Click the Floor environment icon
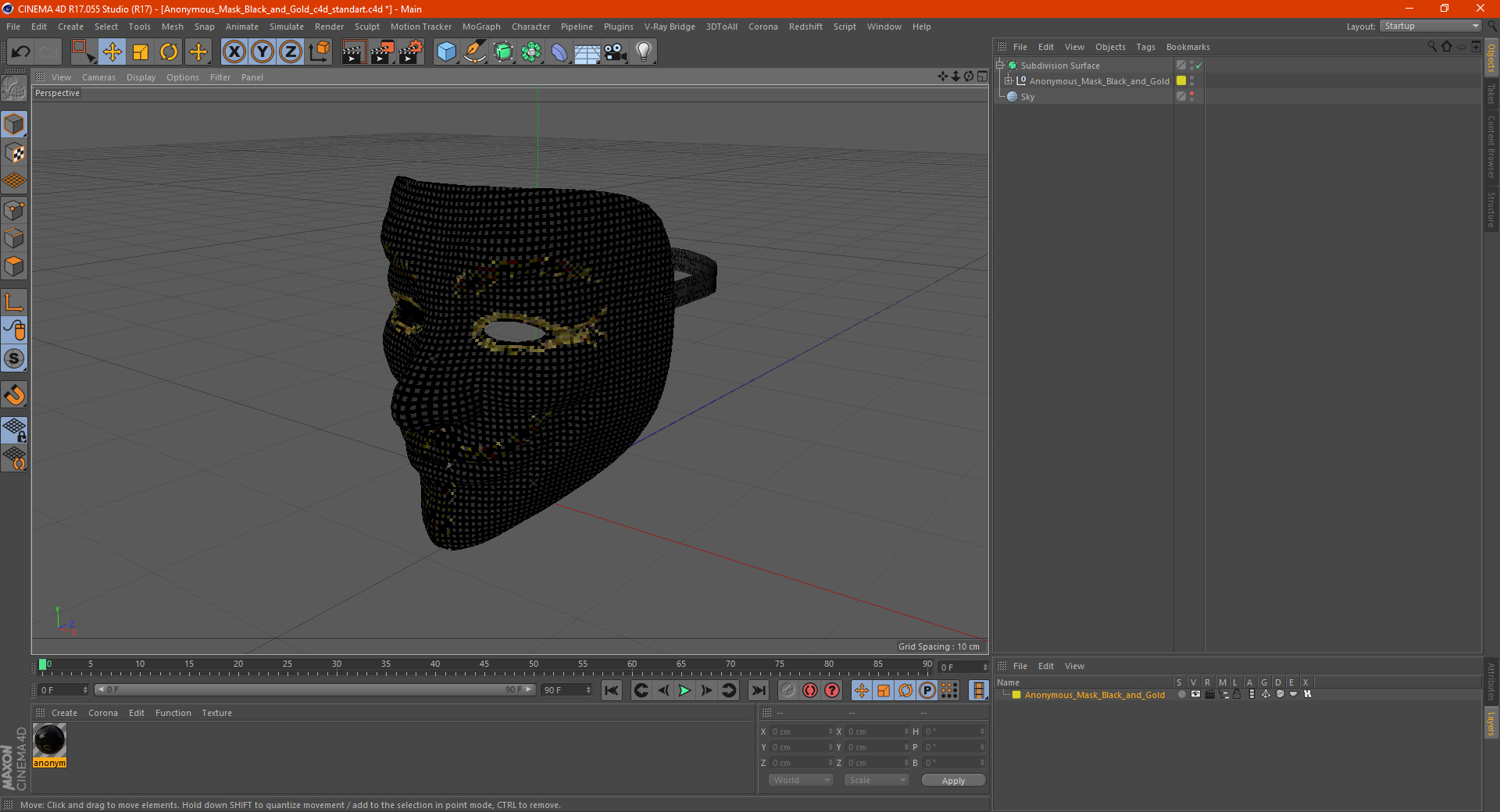The height and width of the screenshot is (812, 1500). [x=587, y=52]
